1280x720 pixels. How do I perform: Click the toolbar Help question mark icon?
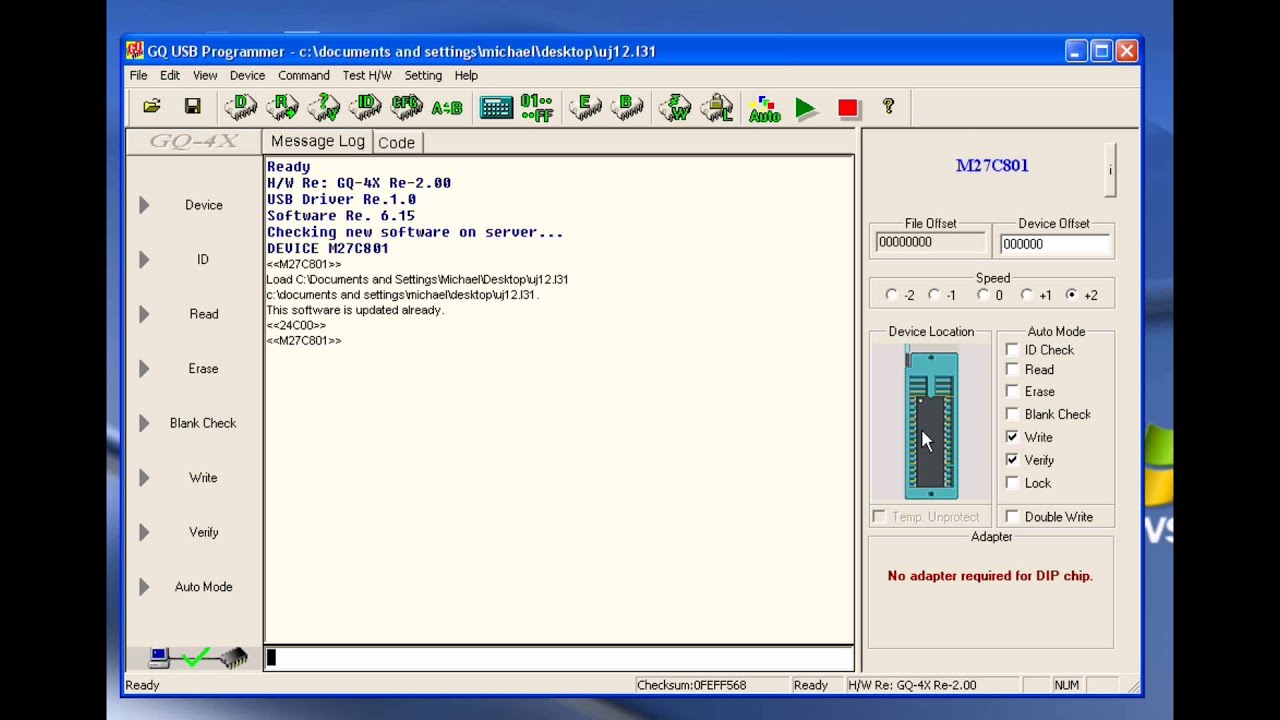point(888,107)
